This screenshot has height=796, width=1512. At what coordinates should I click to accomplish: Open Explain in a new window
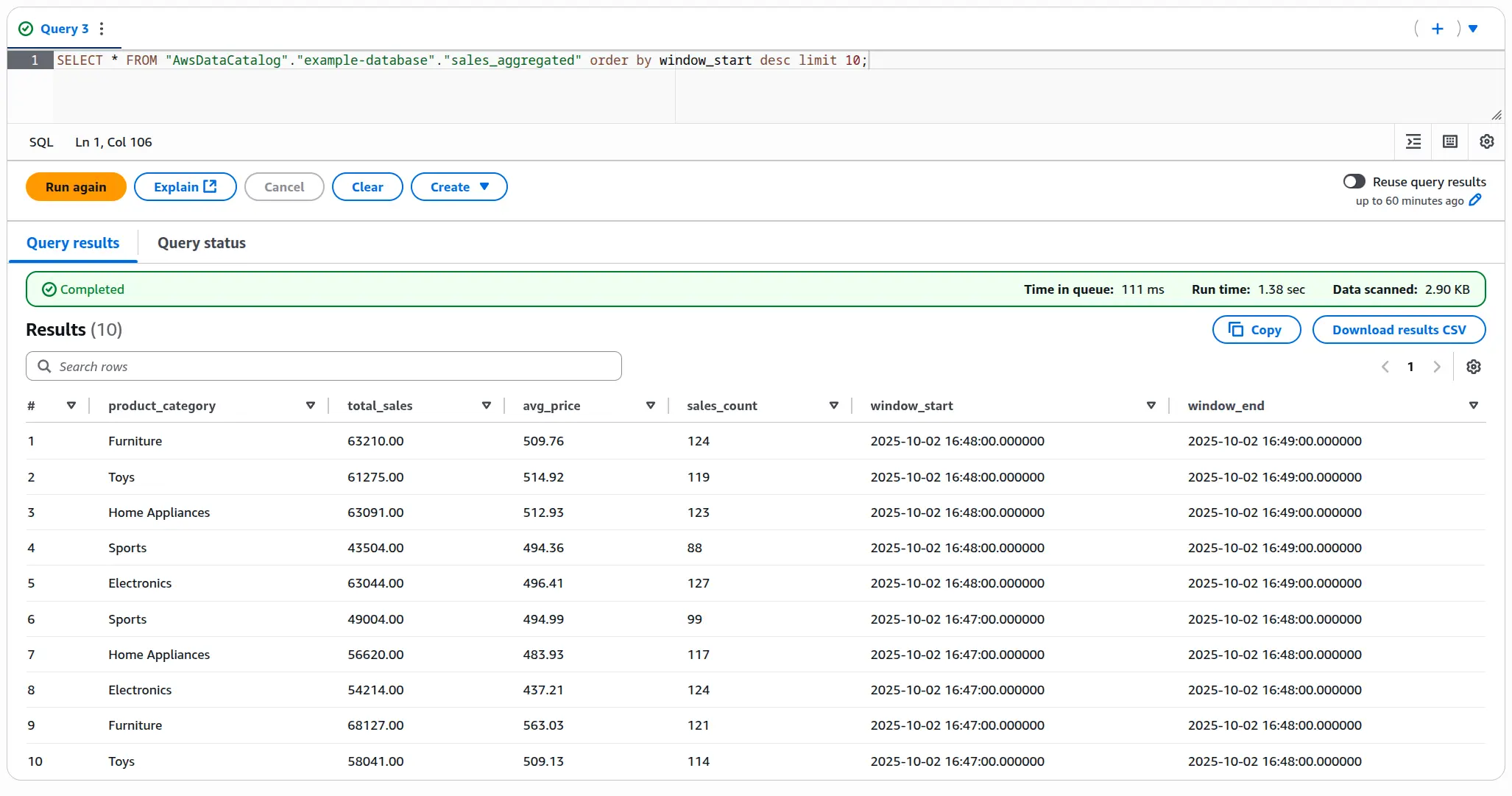pos(185,187)
